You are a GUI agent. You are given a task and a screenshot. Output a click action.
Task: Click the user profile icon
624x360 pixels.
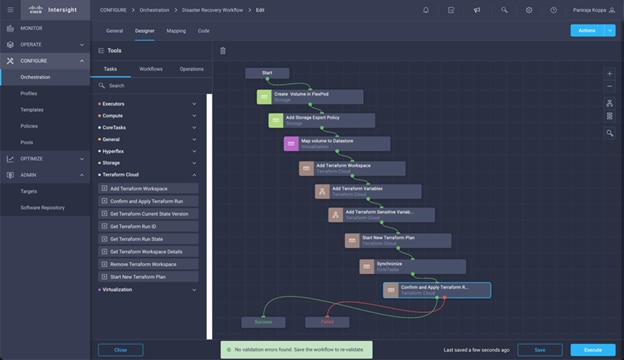click(612, 10)
